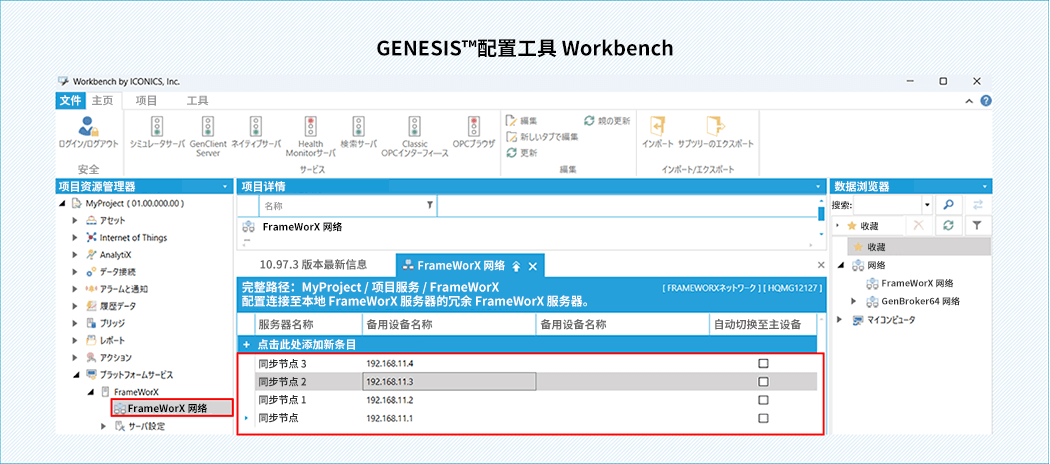The width and height of the screenshot is (1050, 464).
Task: Expand the Internet of Things tree node
Action: (x=75, y=238)
